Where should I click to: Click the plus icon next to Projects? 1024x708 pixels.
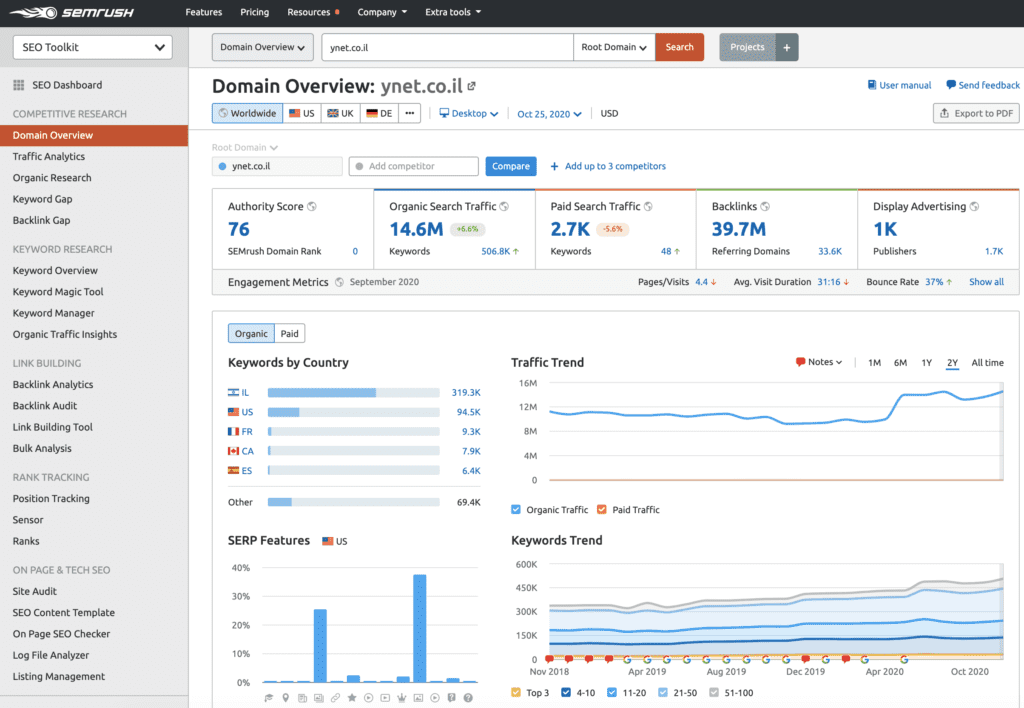786,47
